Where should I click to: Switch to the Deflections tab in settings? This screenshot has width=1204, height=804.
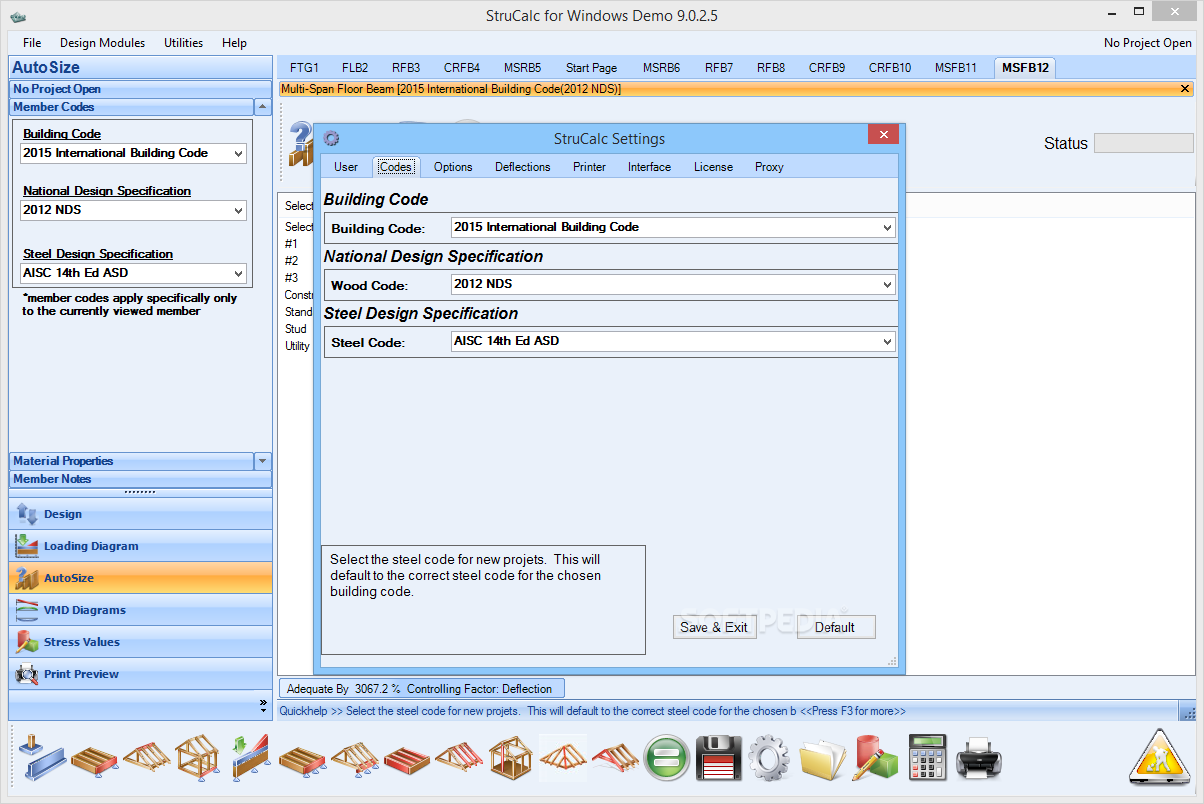point(523,167)
